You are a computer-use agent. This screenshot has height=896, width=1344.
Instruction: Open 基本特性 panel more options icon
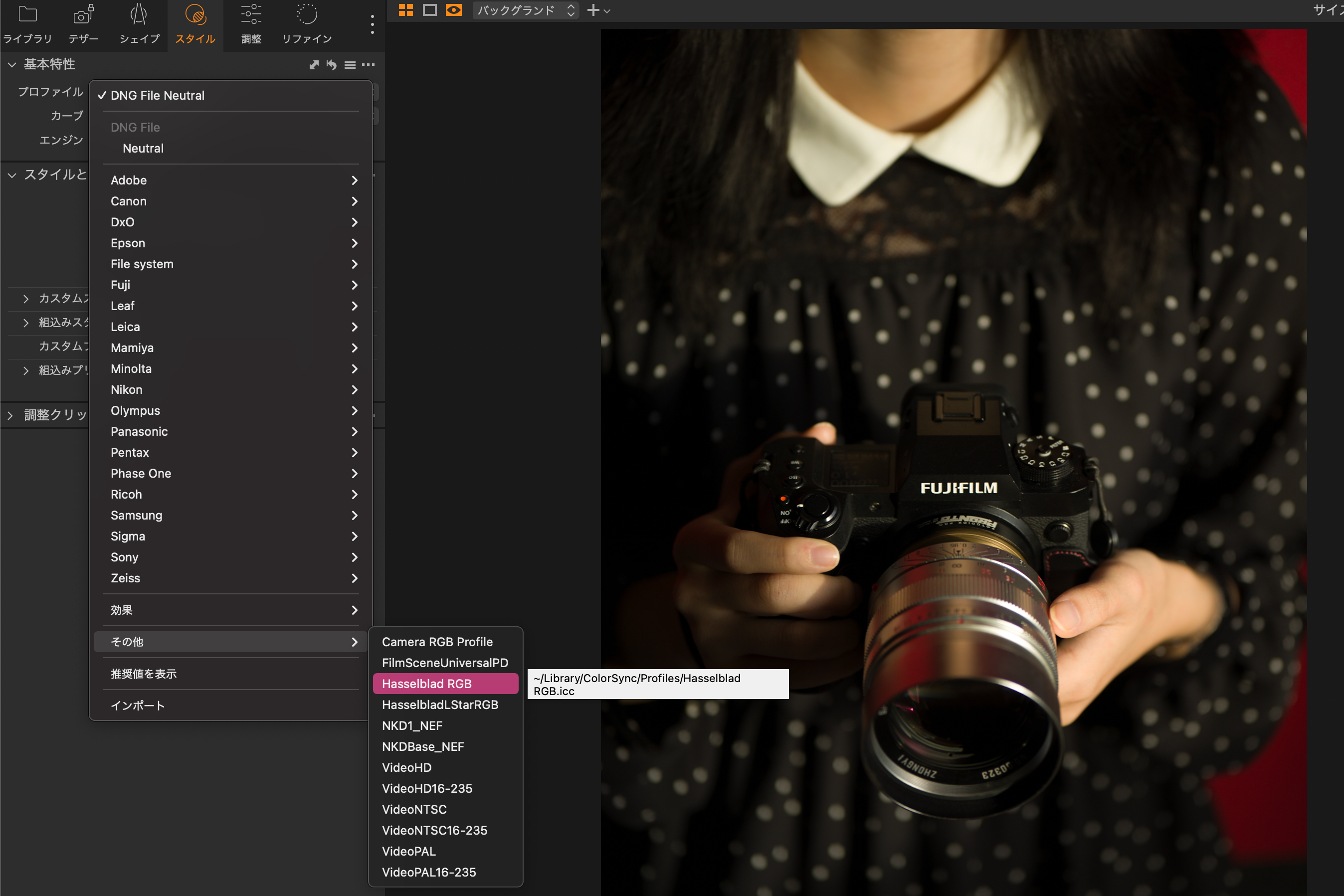pos(369,65)
